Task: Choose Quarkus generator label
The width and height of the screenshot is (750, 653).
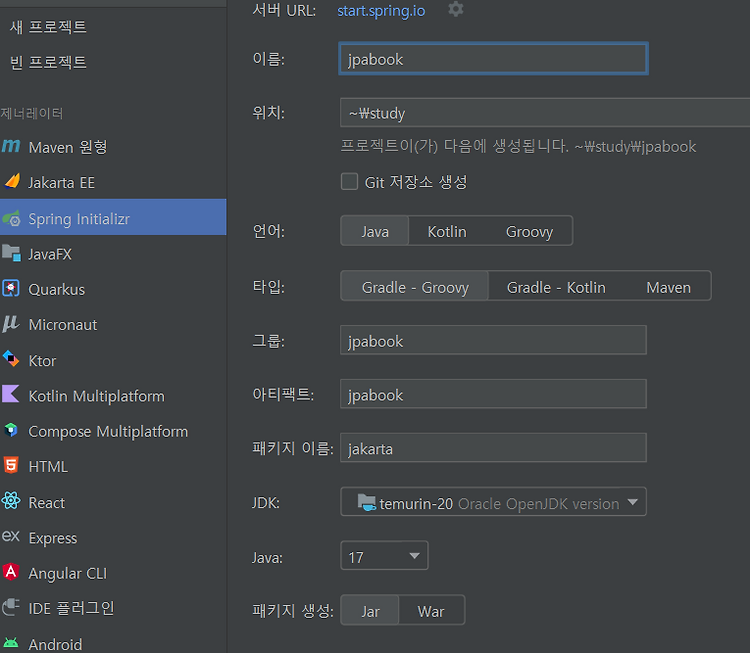Action: click(56, 289)
